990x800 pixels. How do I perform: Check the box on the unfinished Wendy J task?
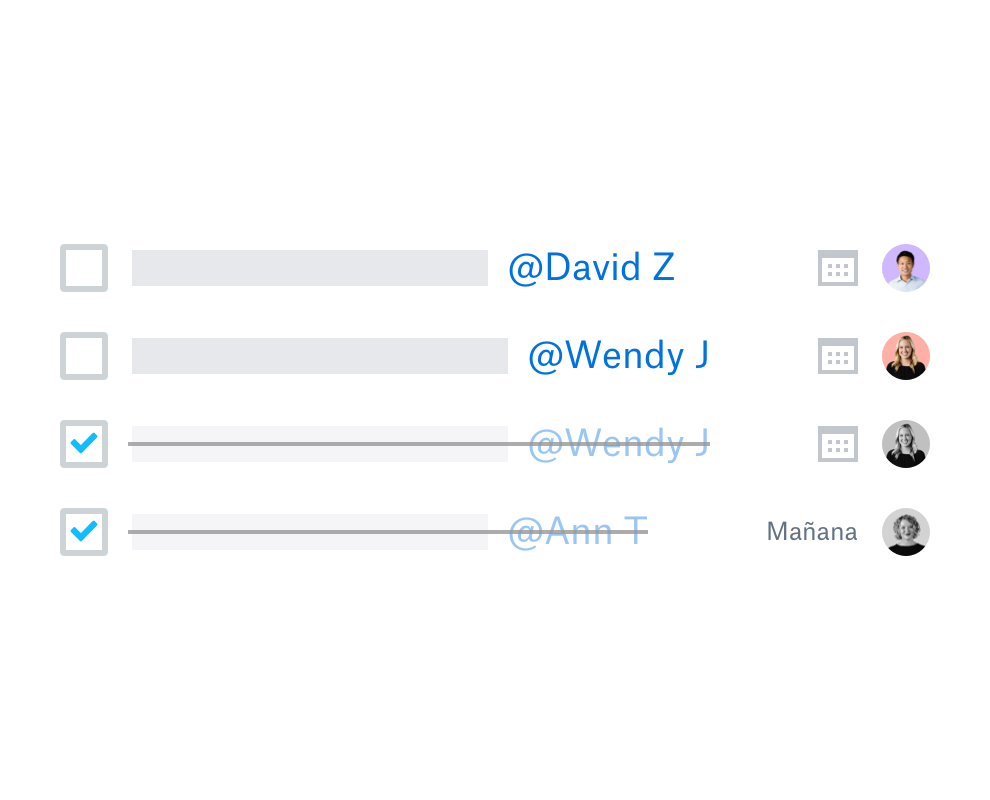84,356
